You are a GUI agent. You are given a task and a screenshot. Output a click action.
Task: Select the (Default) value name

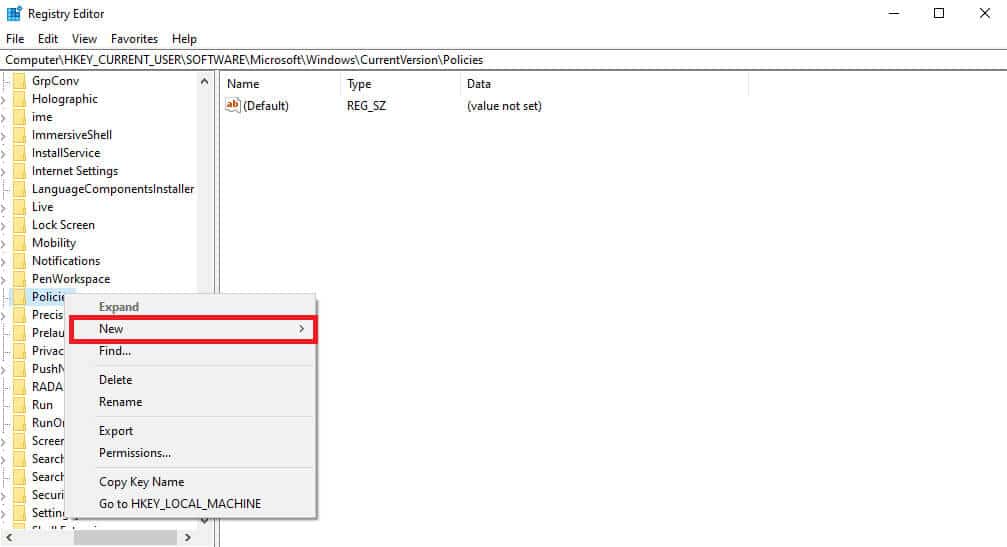coord(266,106)
